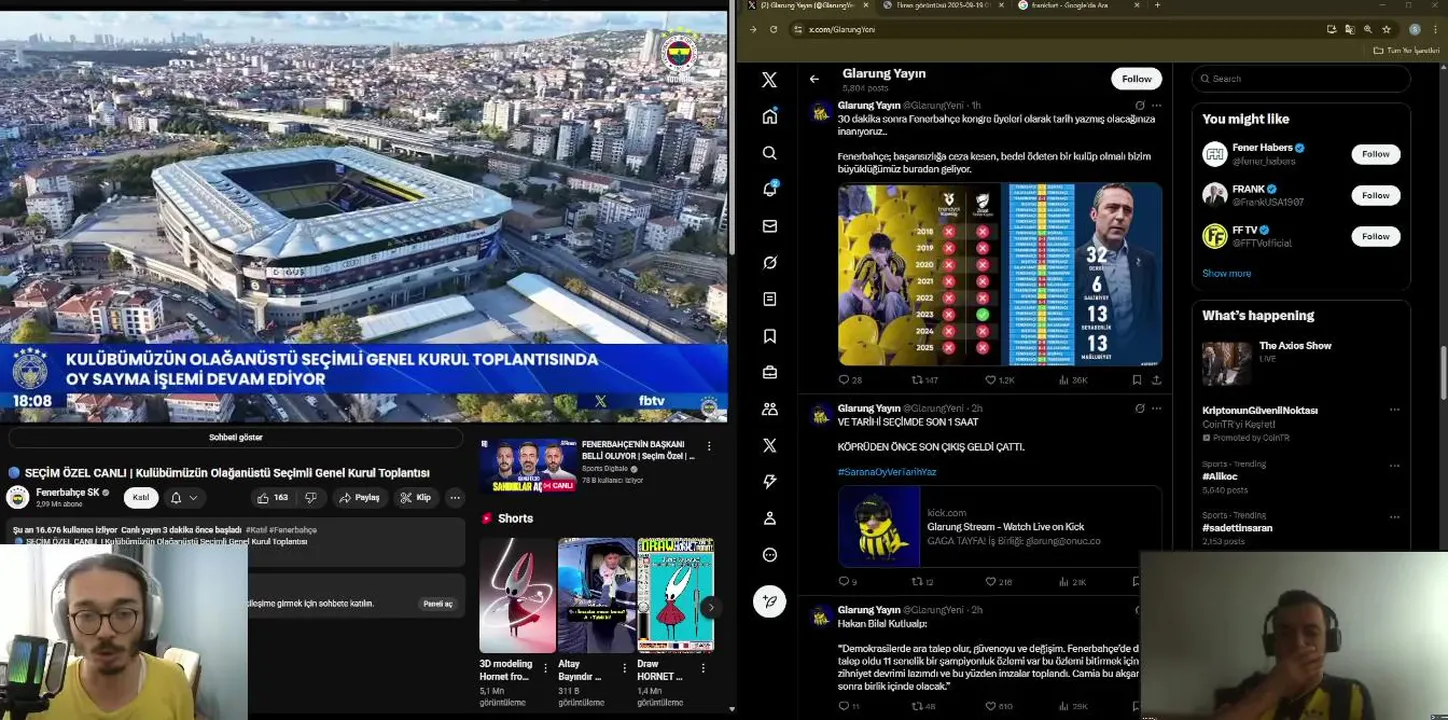Follow Glarung Yayın profile
Screen dimensions: 1448x720
(x=1136, y=79)
